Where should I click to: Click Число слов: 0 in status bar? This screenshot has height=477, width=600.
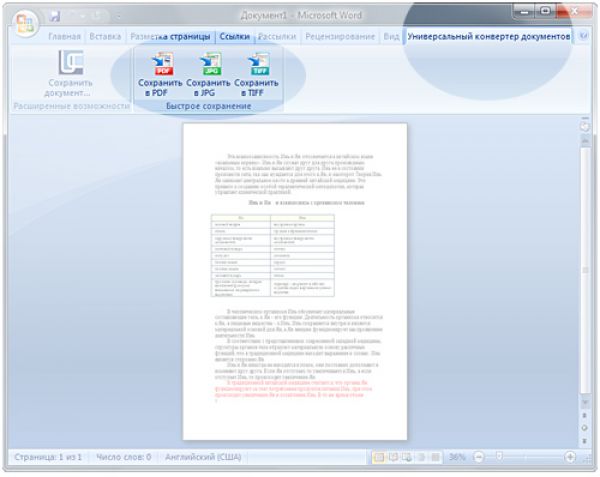tap(124, 457)
